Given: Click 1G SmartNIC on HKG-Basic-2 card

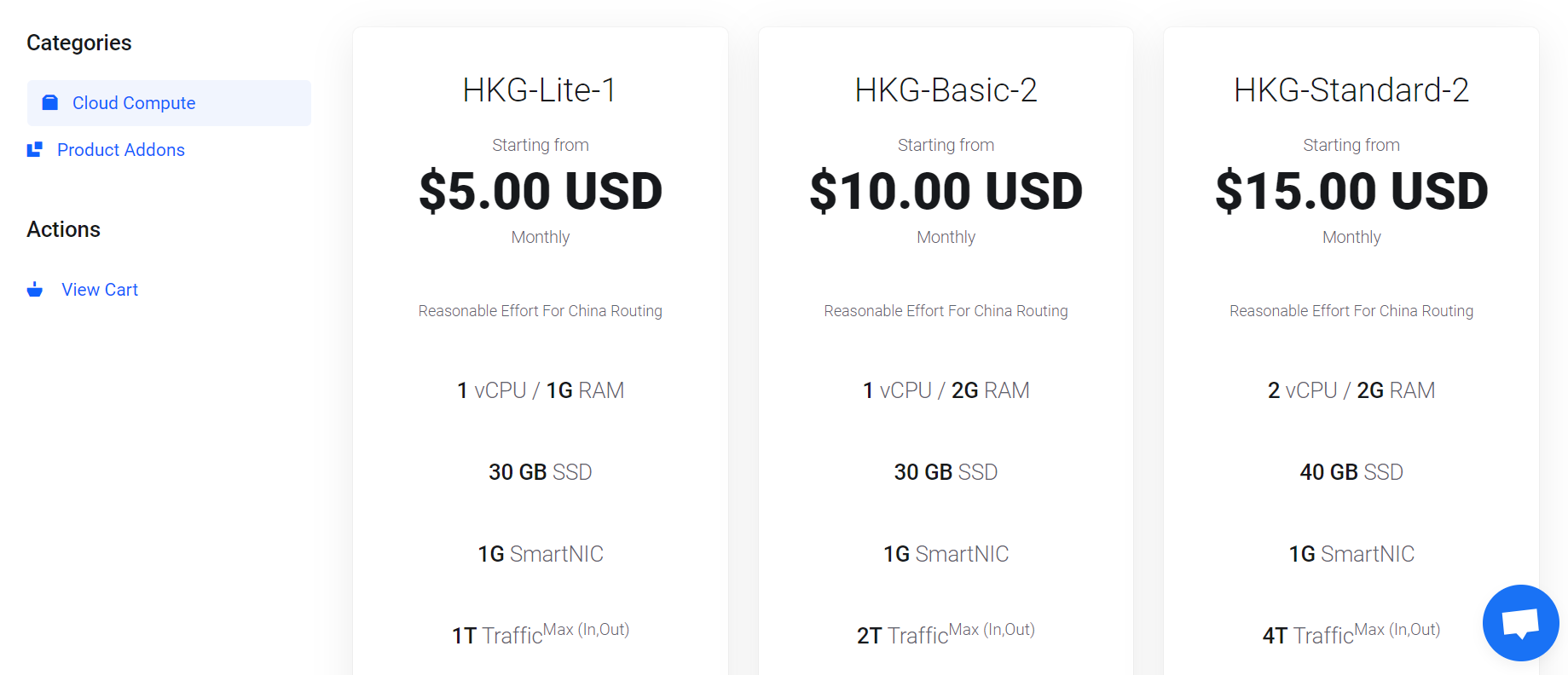Looking at the screenshot, I should 946,554.
